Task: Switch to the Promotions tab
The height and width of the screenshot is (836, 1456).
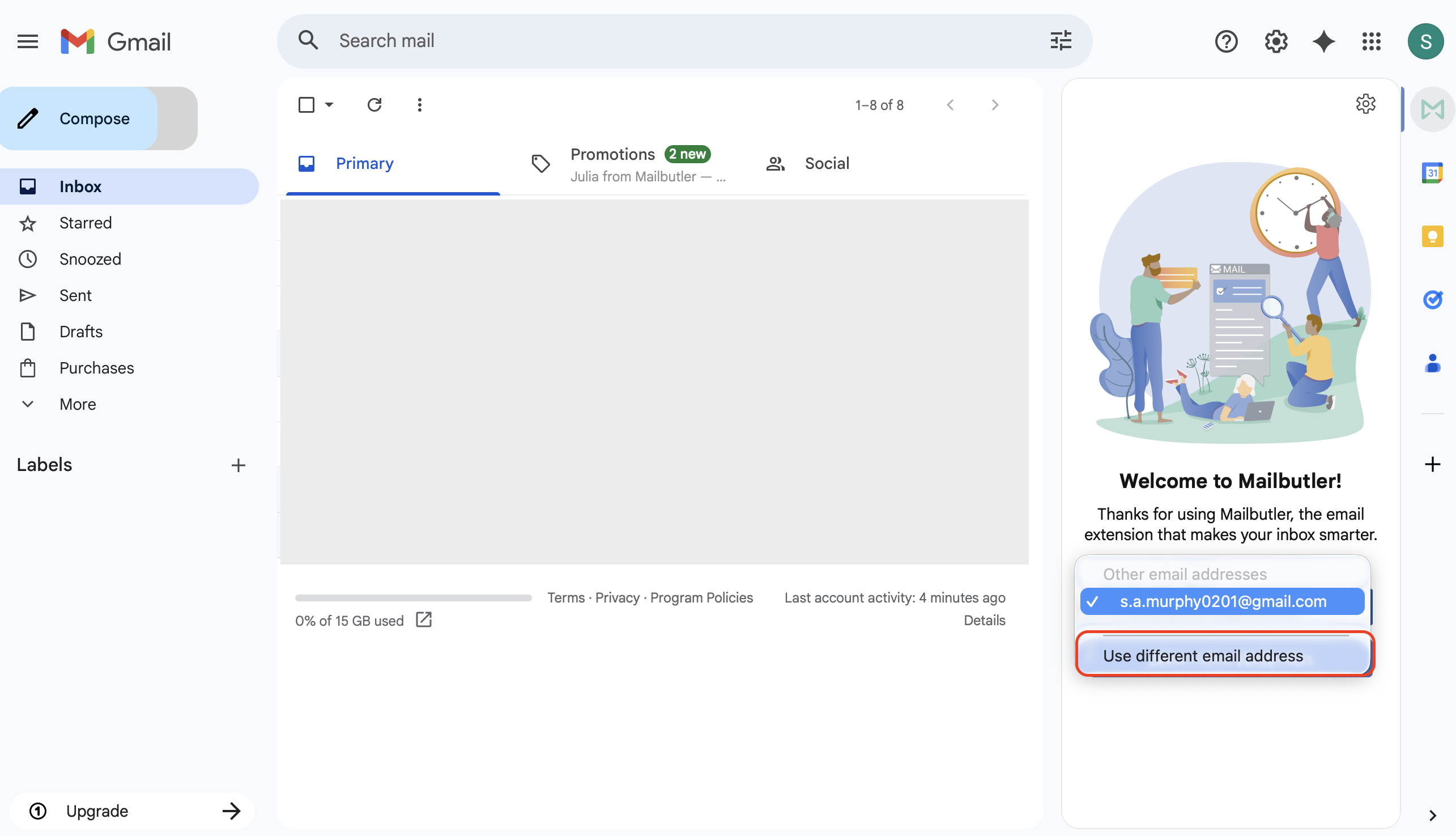Action: pos(629,164)
